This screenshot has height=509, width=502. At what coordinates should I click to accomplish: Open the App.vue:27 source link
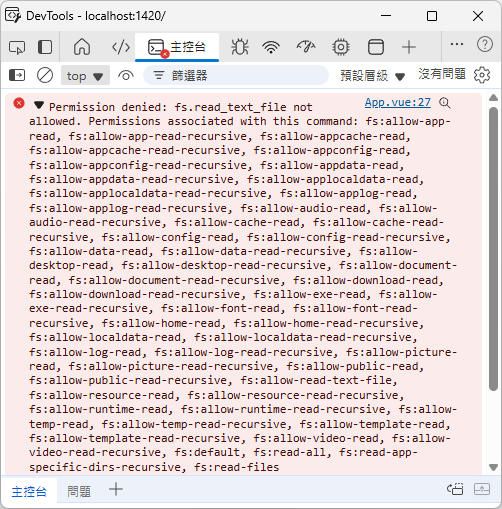(x=398, y=102)
